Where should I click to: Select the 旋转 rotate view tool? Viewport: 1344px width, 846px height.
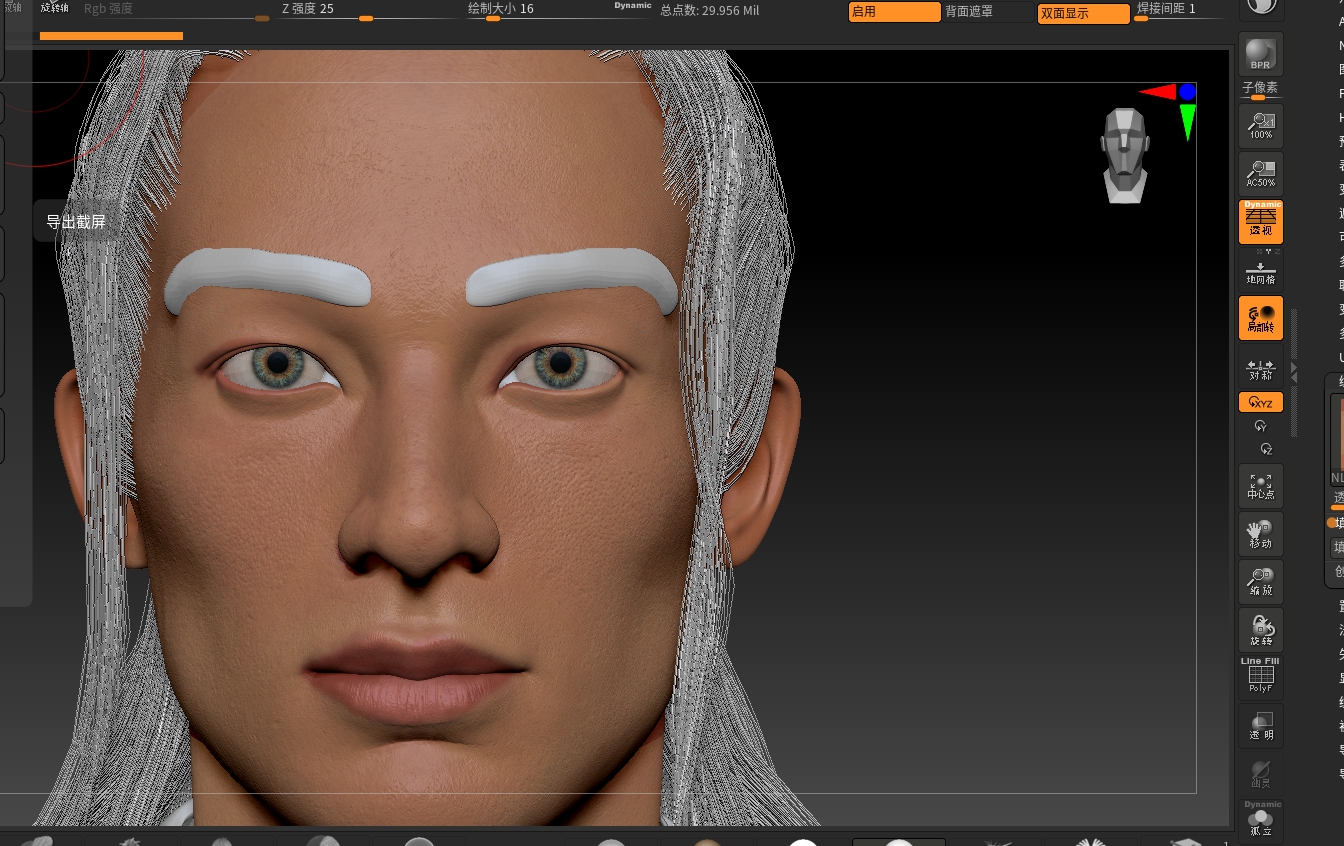pyautogui.click(x=1260, y=630)
